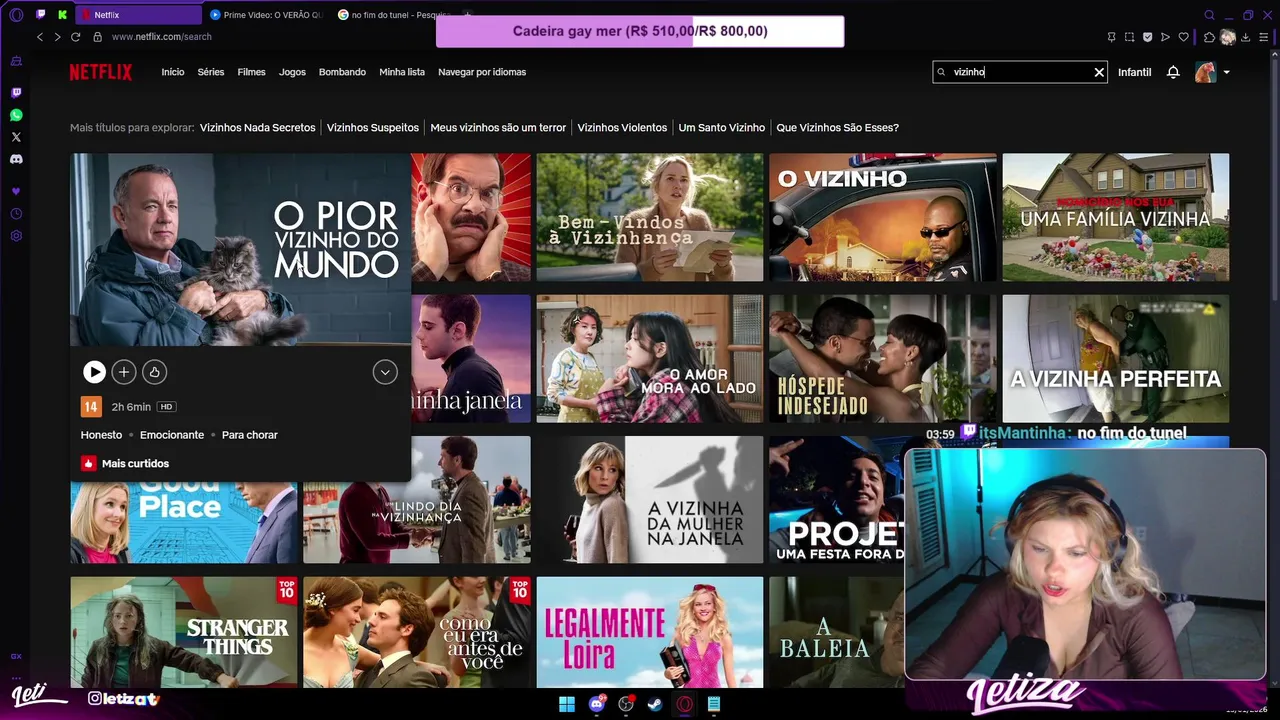Open browser downloads icon

click(1246, 37)
